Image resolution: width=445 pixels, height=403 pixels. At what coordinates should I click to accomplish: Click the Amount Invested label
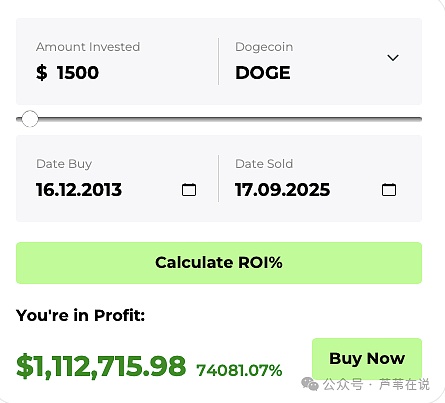(88, 47)
